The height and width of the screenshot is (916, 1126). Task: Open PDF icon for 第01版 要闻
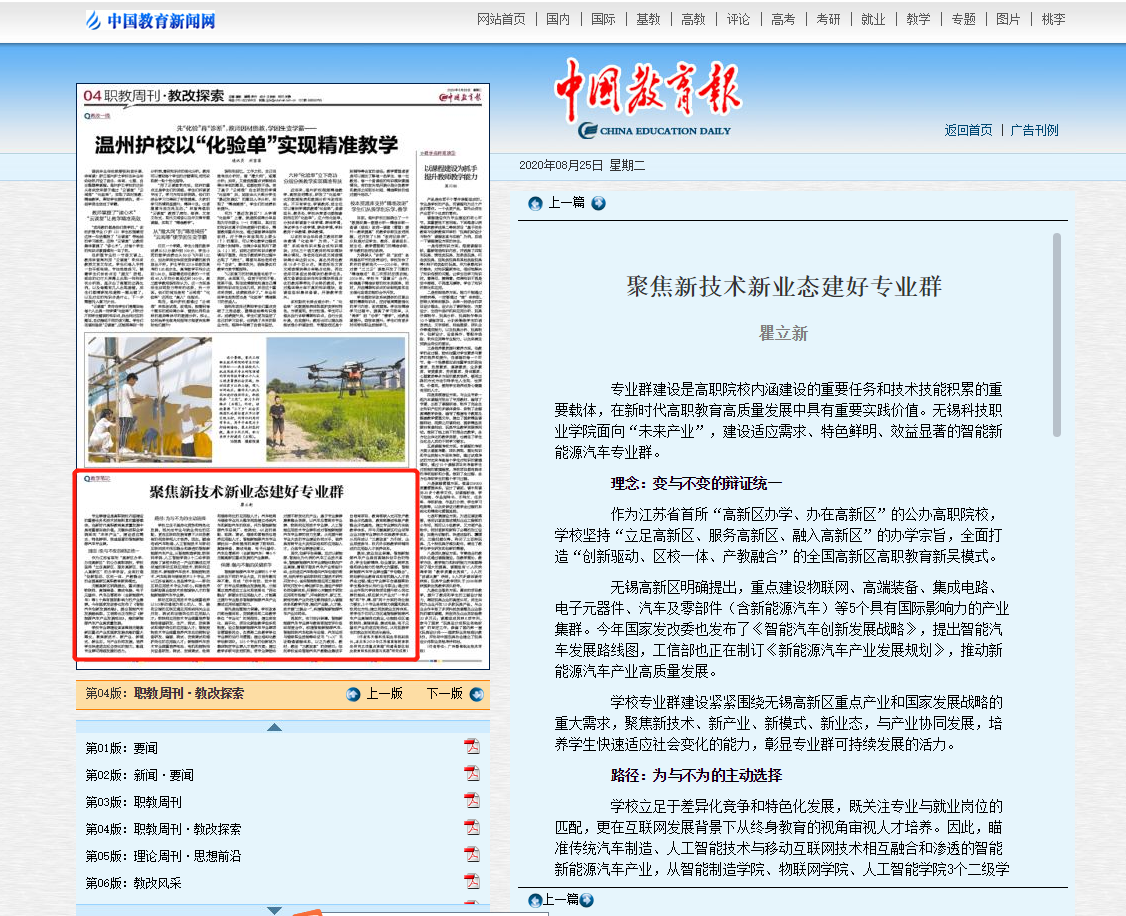click(x=471, y=747)
